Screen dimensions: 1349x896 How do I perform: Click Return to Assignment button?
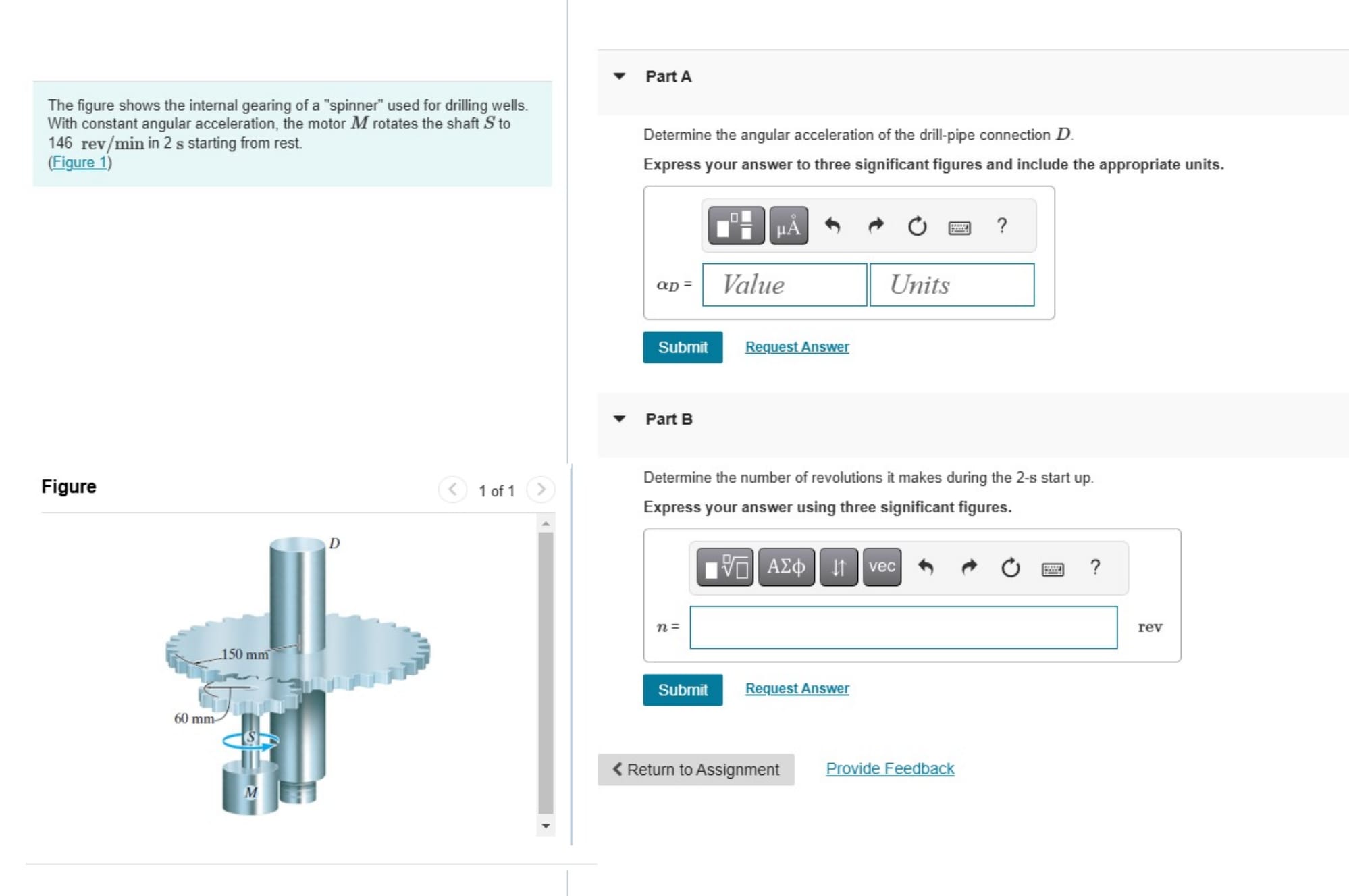(695, 770)
